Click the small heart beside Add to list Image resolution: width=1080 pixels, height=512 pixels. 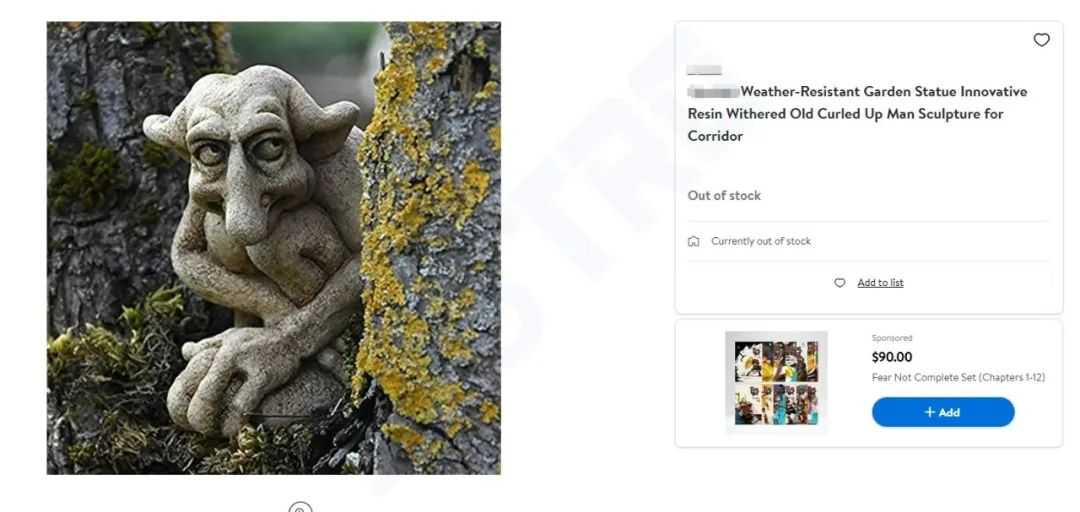(839, 283)
